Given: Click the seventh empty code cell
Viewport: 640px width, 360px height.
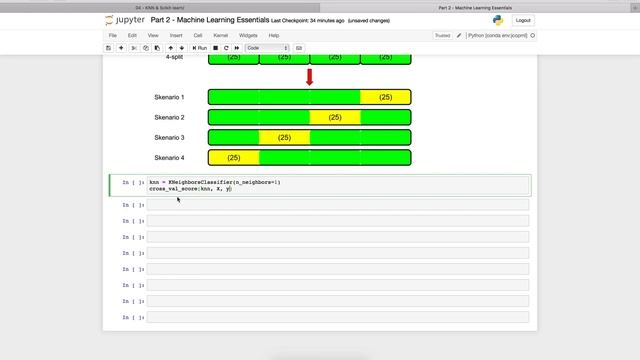Looking at the screenshot, I should [x=338, y=301].
